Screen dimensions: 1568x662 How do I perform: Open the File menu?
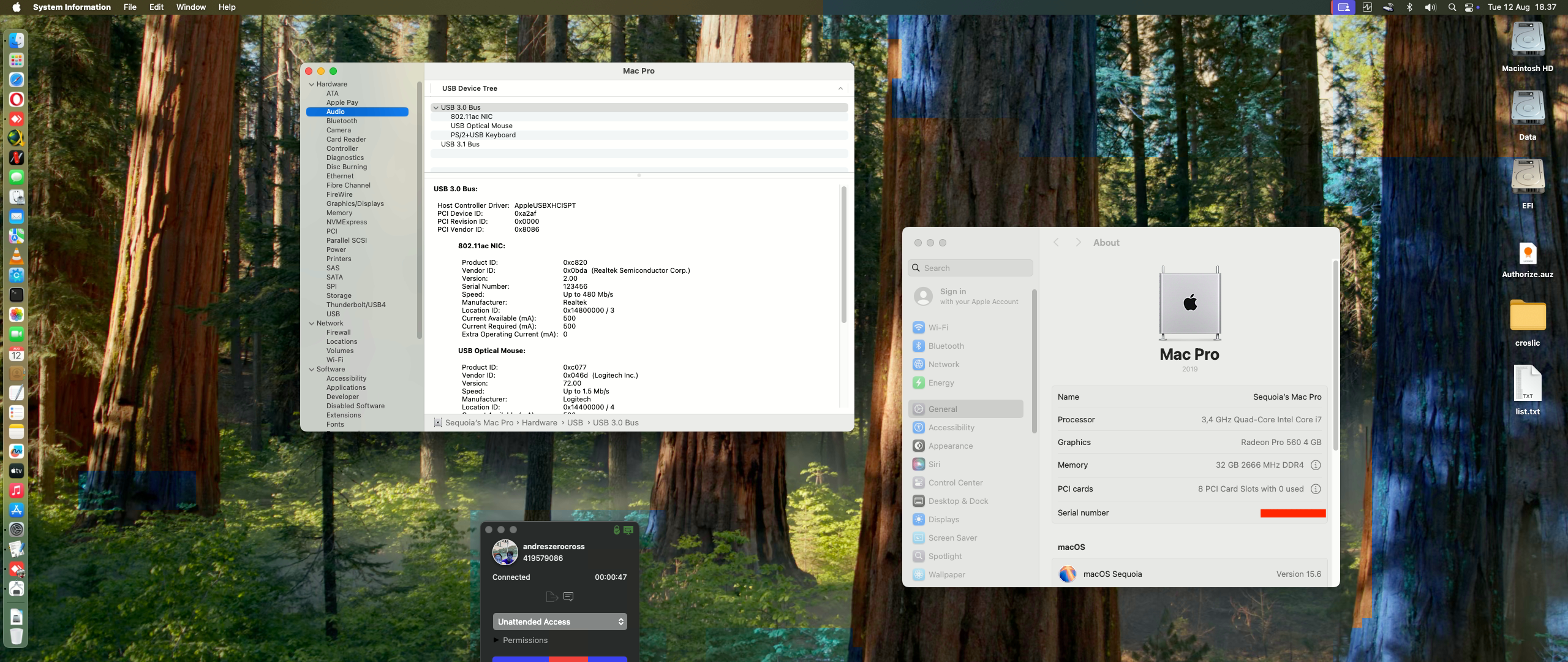coord(130,7)
